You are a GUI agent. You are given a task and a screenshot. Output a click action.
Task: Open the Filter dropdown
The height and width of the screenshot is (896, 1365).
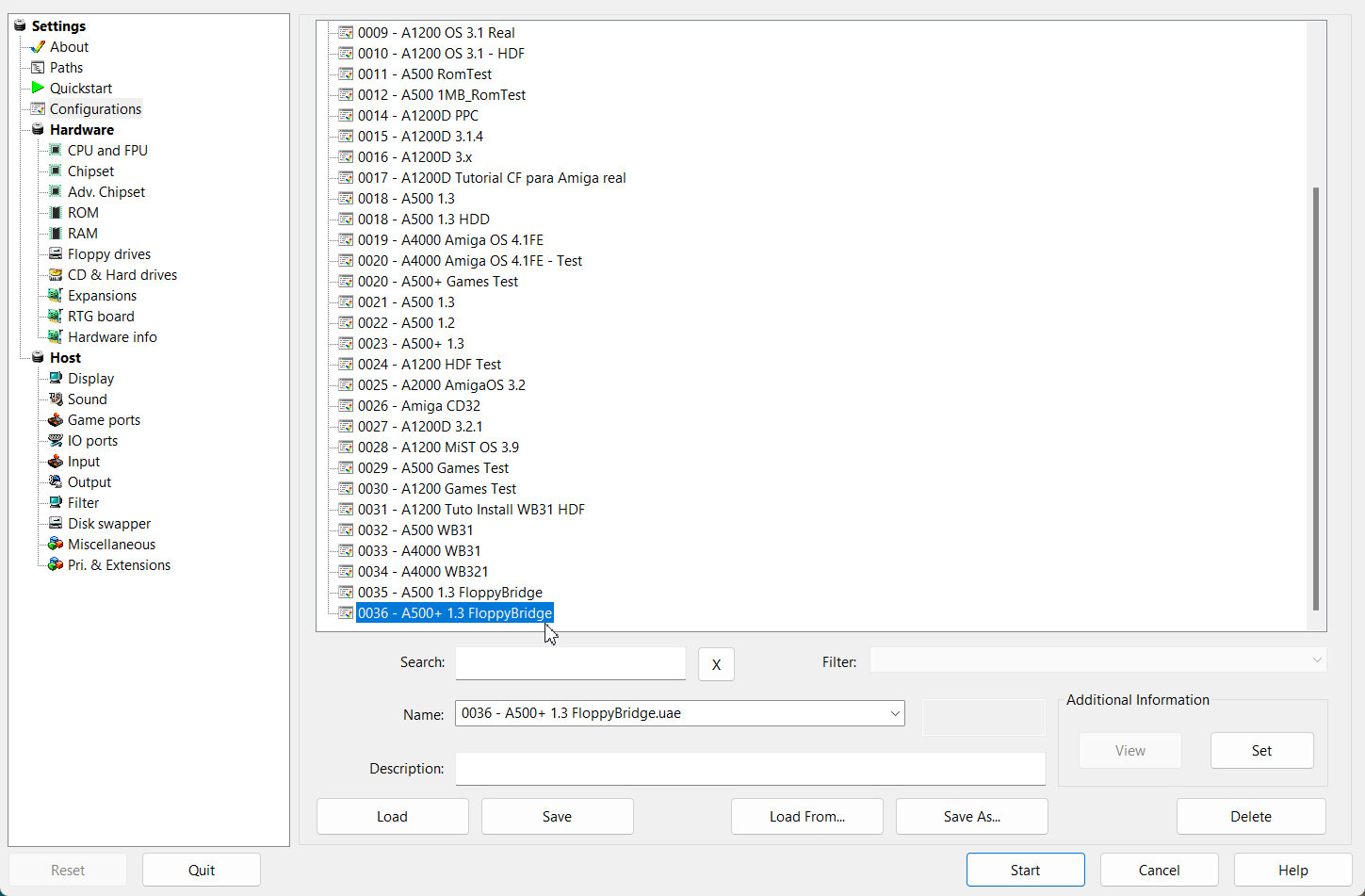click(x=1316, y=660)
